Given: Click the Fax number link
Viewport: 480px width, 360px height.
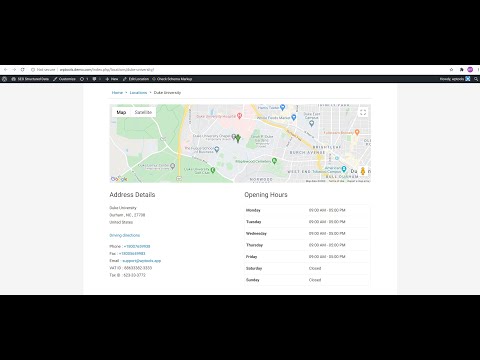Looking at the screenshot, I should click(x=132, y=254).
